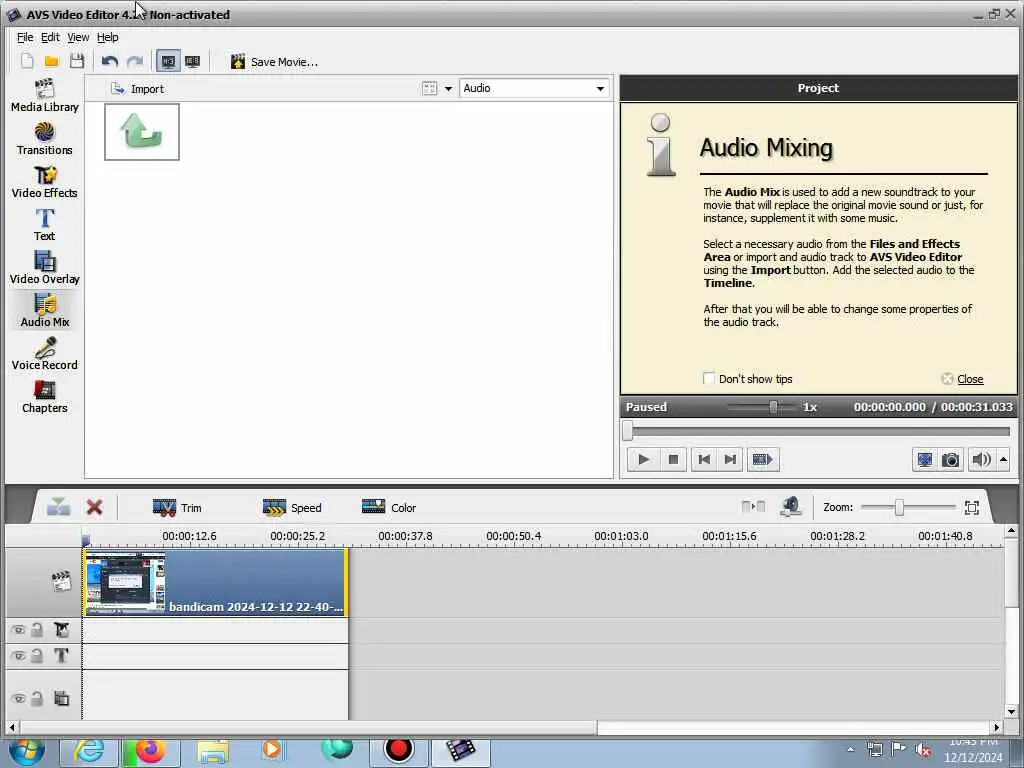
Task: Click the add to timeline icon
Action: pyautogui.click(x=59, y=507)
